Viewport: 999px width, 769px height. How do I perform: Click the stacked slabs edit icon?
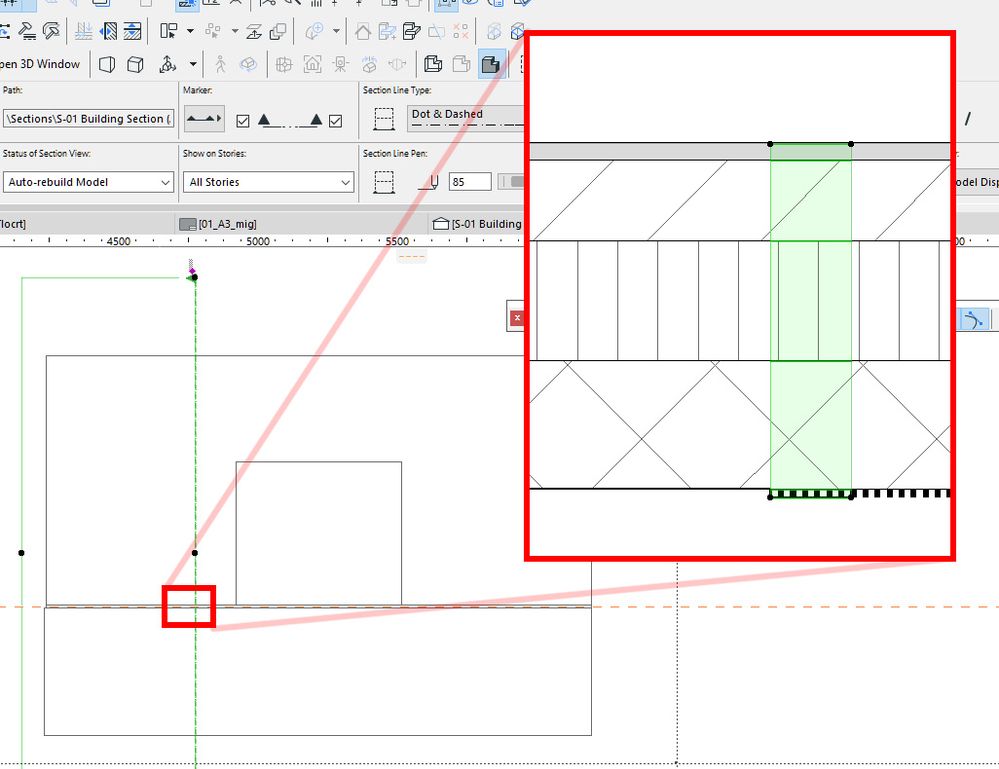tap(412, 31)
